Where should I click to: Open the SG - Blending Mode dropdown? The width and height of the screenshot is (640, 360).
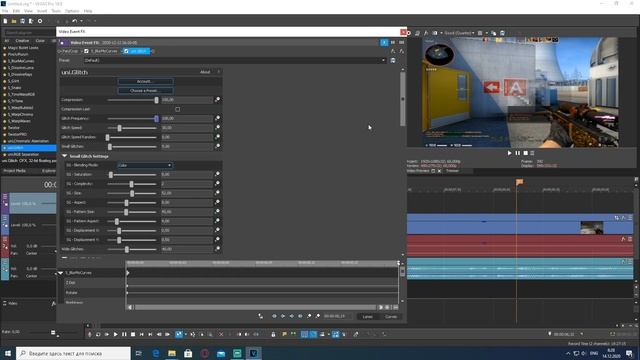(x=145, y=165)
